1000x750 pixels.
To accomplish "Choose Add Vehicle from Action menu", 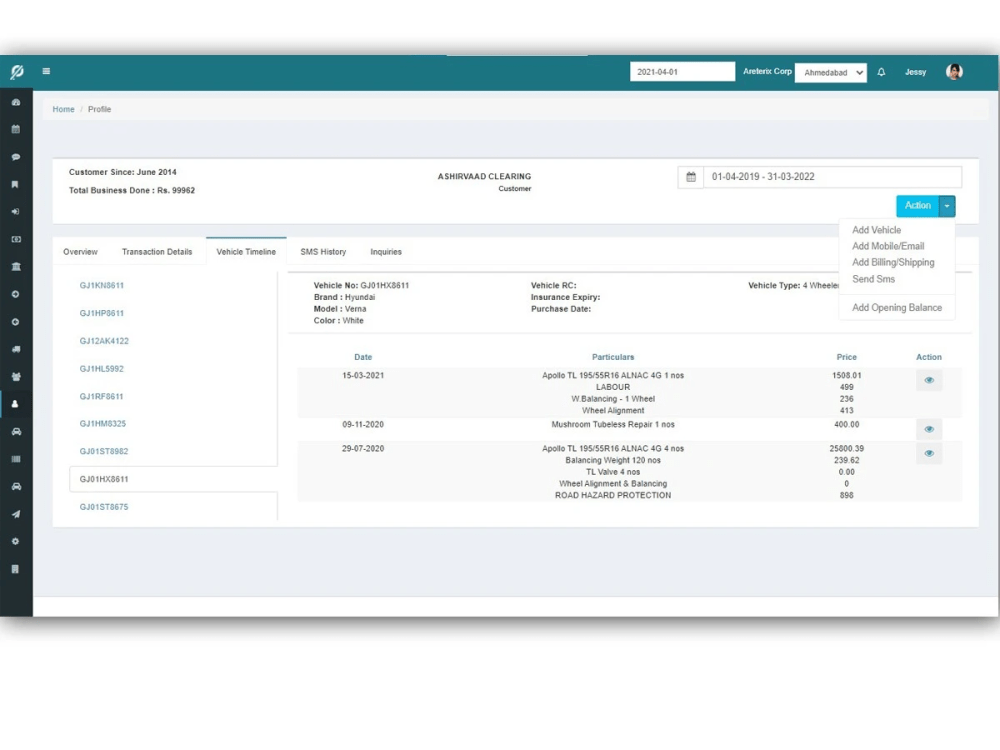I will point(876,230).
